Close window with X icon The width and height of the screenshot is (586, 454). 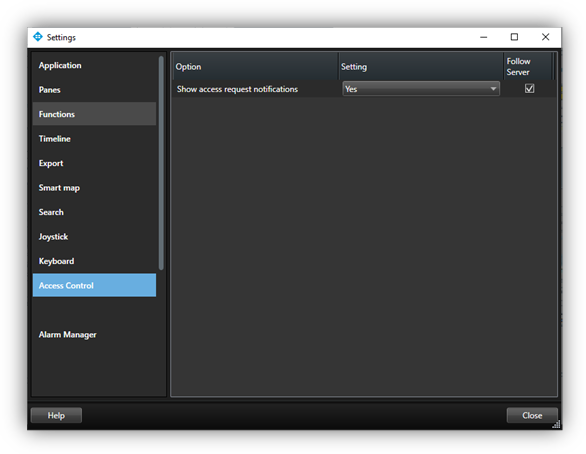pyautogui.click(x=545, y=37)
